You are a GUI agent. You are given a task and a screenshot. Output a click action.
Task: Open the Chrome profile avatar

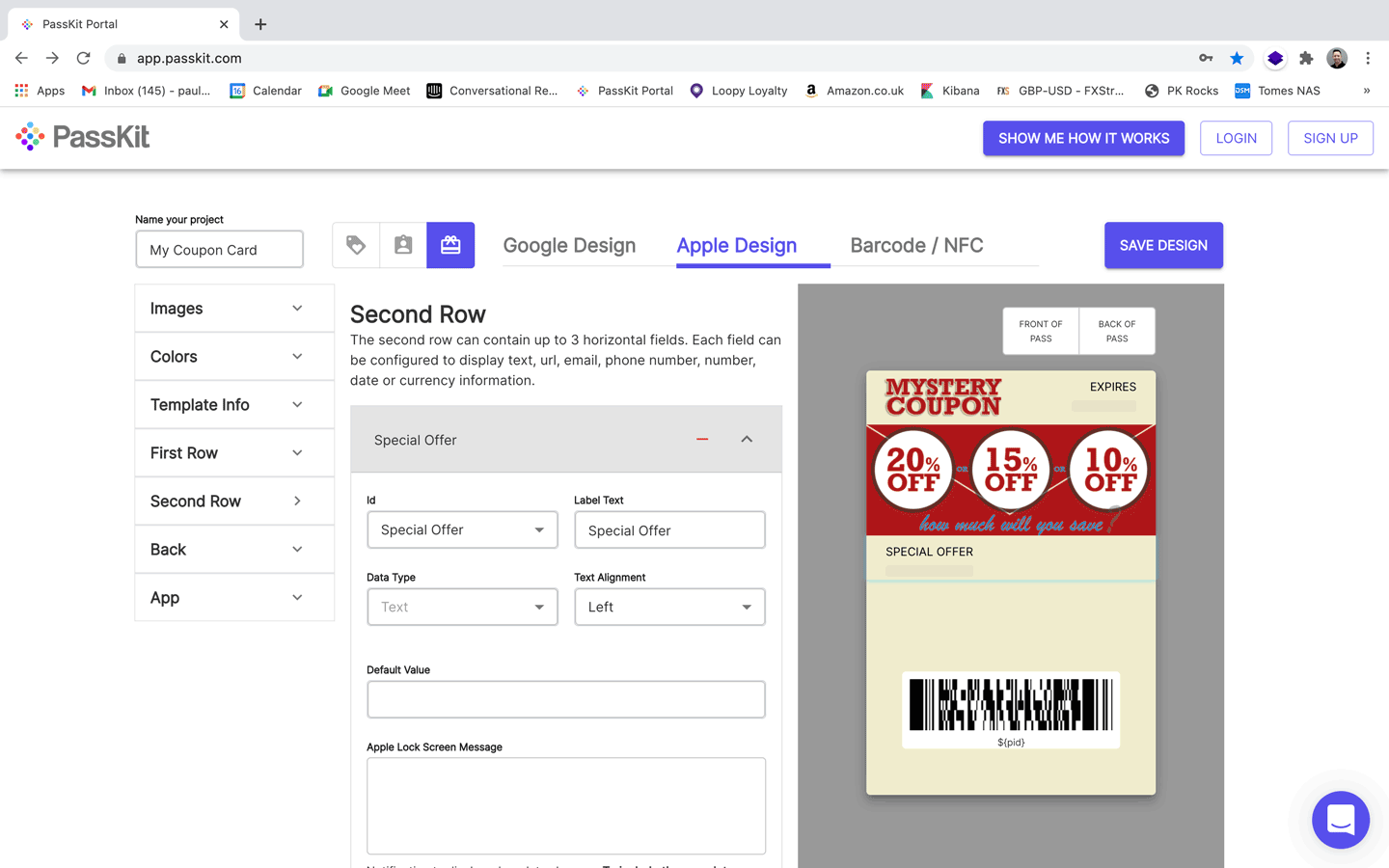coord(1337,58)
